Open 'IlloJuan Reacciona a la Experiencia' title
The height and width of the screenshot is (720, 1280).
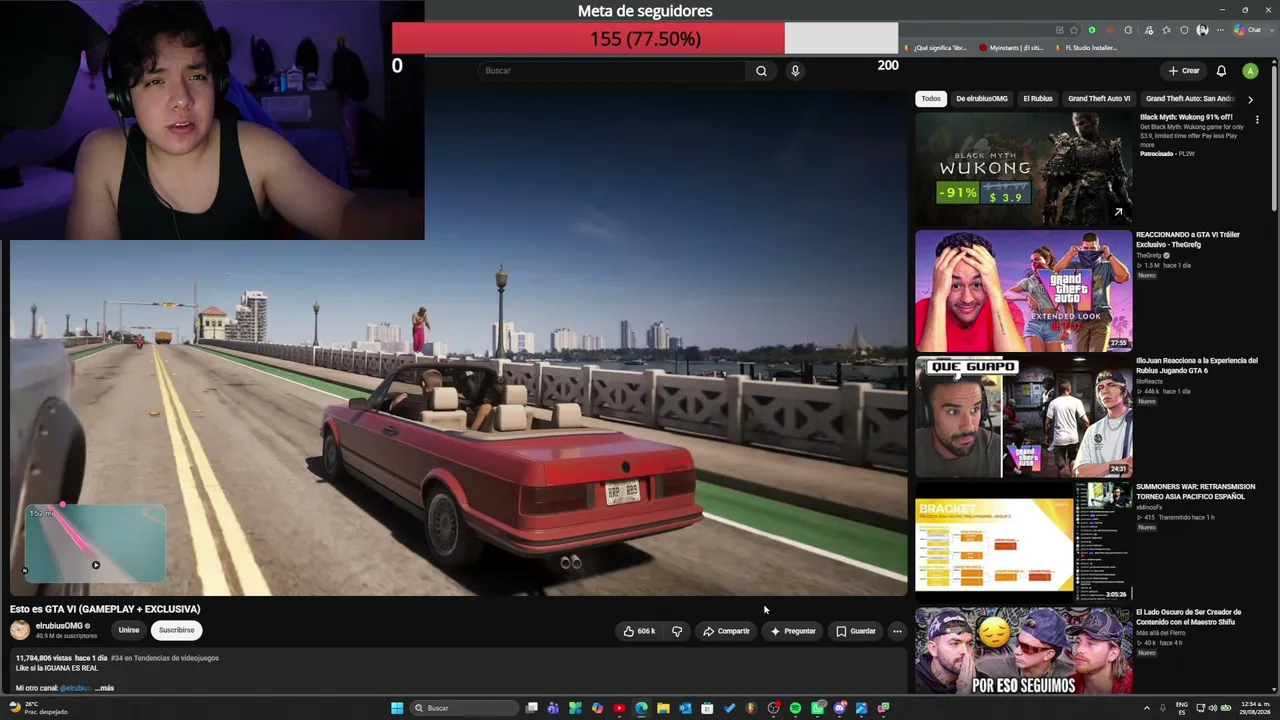click(1197, 365)
